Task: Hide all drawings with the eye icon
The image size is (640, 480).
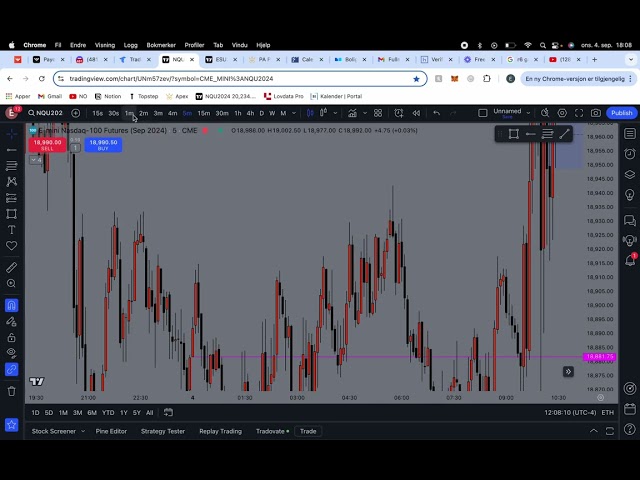Action: point(11,353)
